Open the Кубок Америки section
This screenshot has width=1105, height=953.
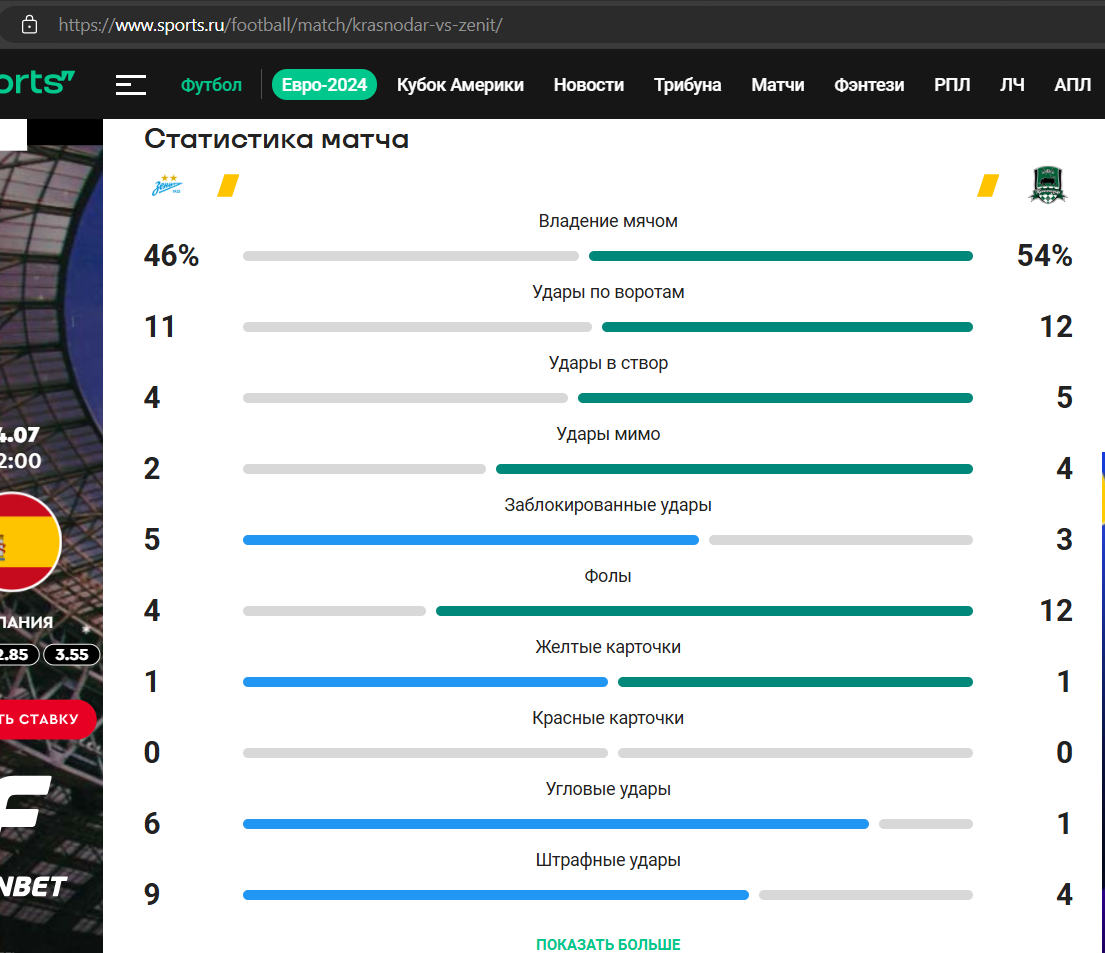460,85
